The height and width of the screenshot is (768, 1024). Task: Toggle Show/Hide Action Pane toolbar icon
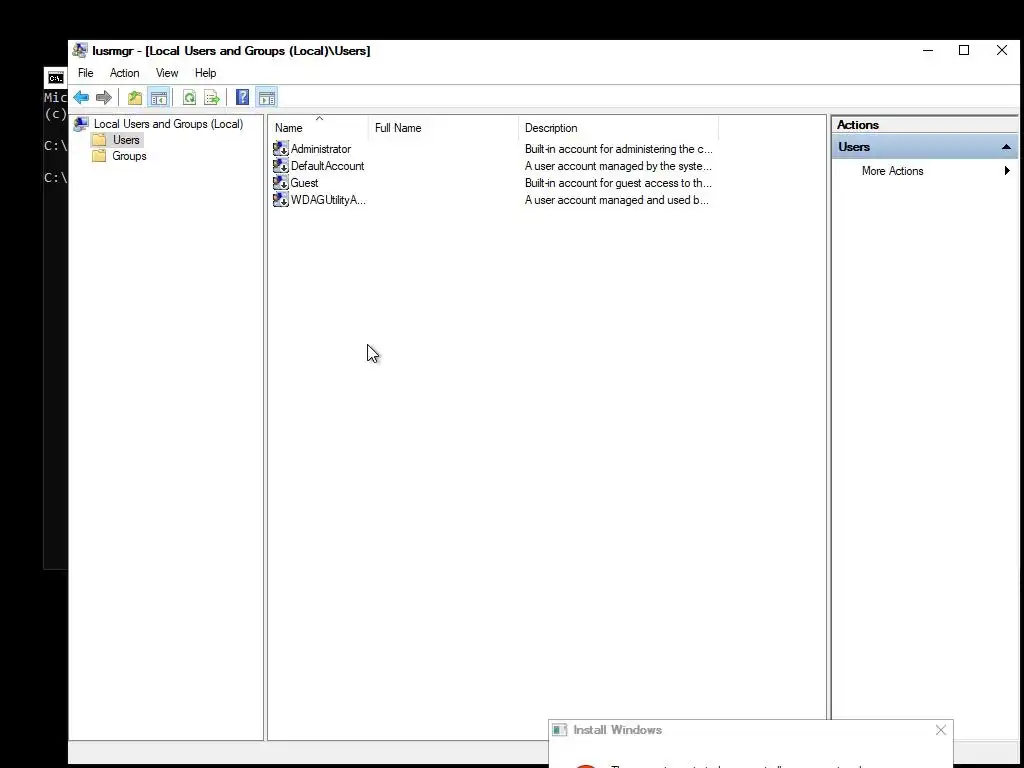pos(266,98)
